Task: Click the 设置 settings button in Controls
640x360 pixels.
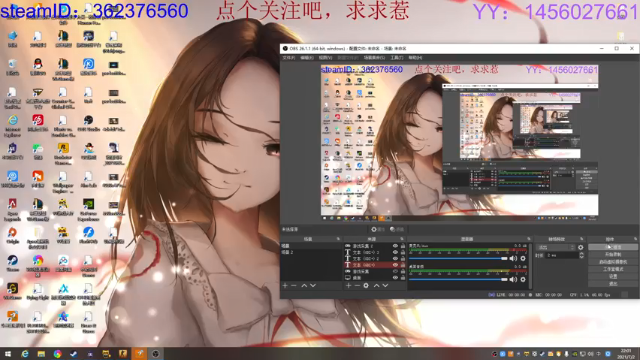Action: coord(613,276)
